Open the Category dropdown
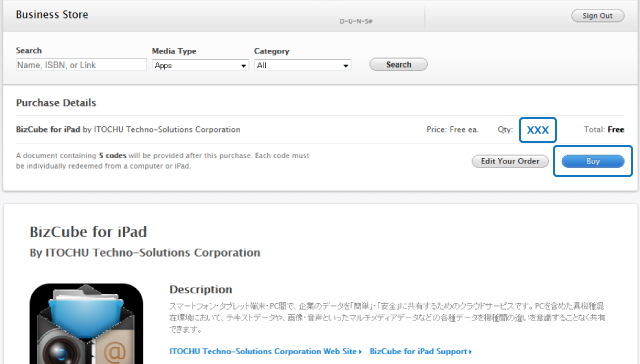 302,65
